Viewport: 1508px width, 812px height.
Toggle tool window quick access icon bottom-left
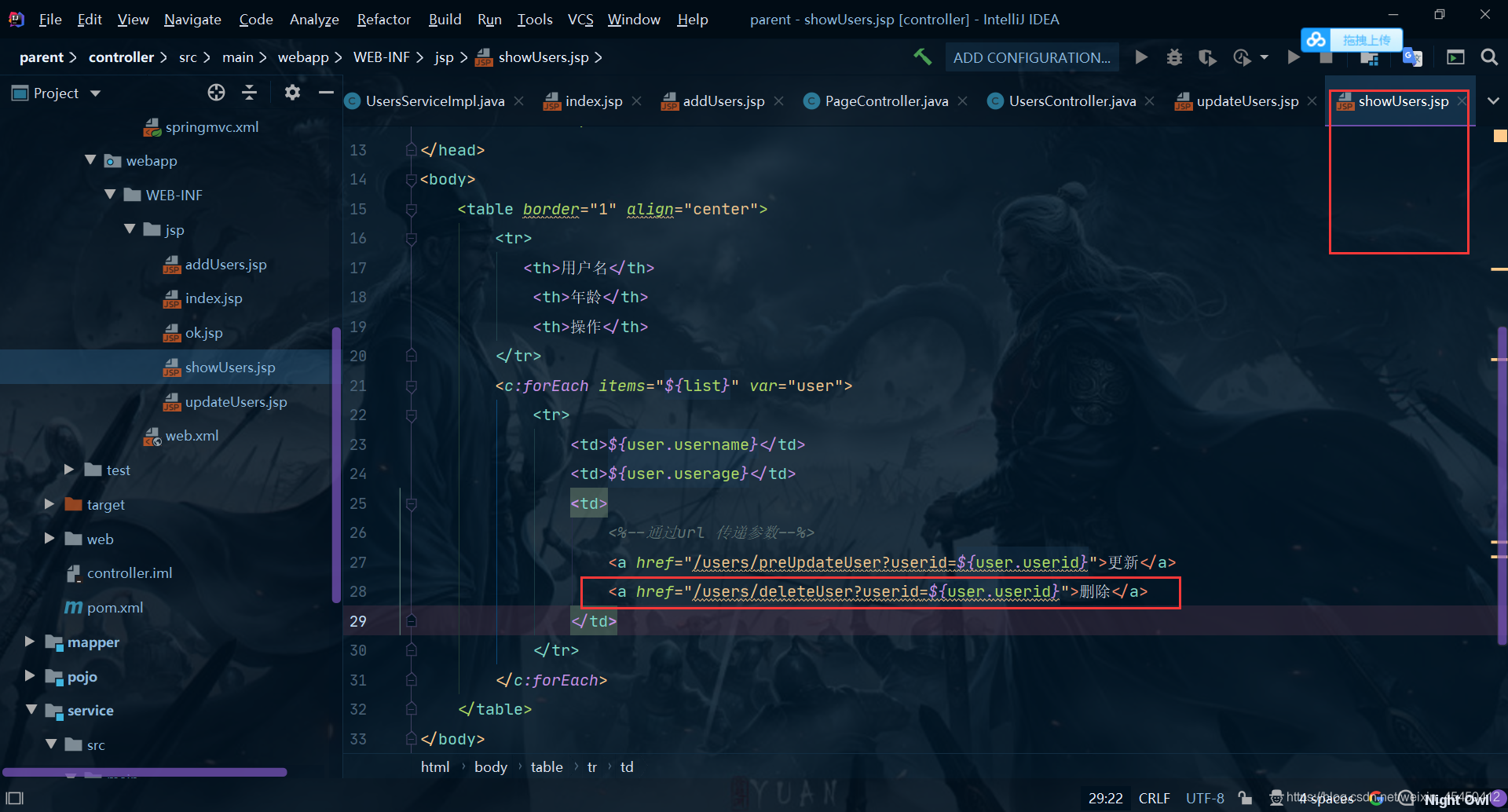click(x=15, y=799)
